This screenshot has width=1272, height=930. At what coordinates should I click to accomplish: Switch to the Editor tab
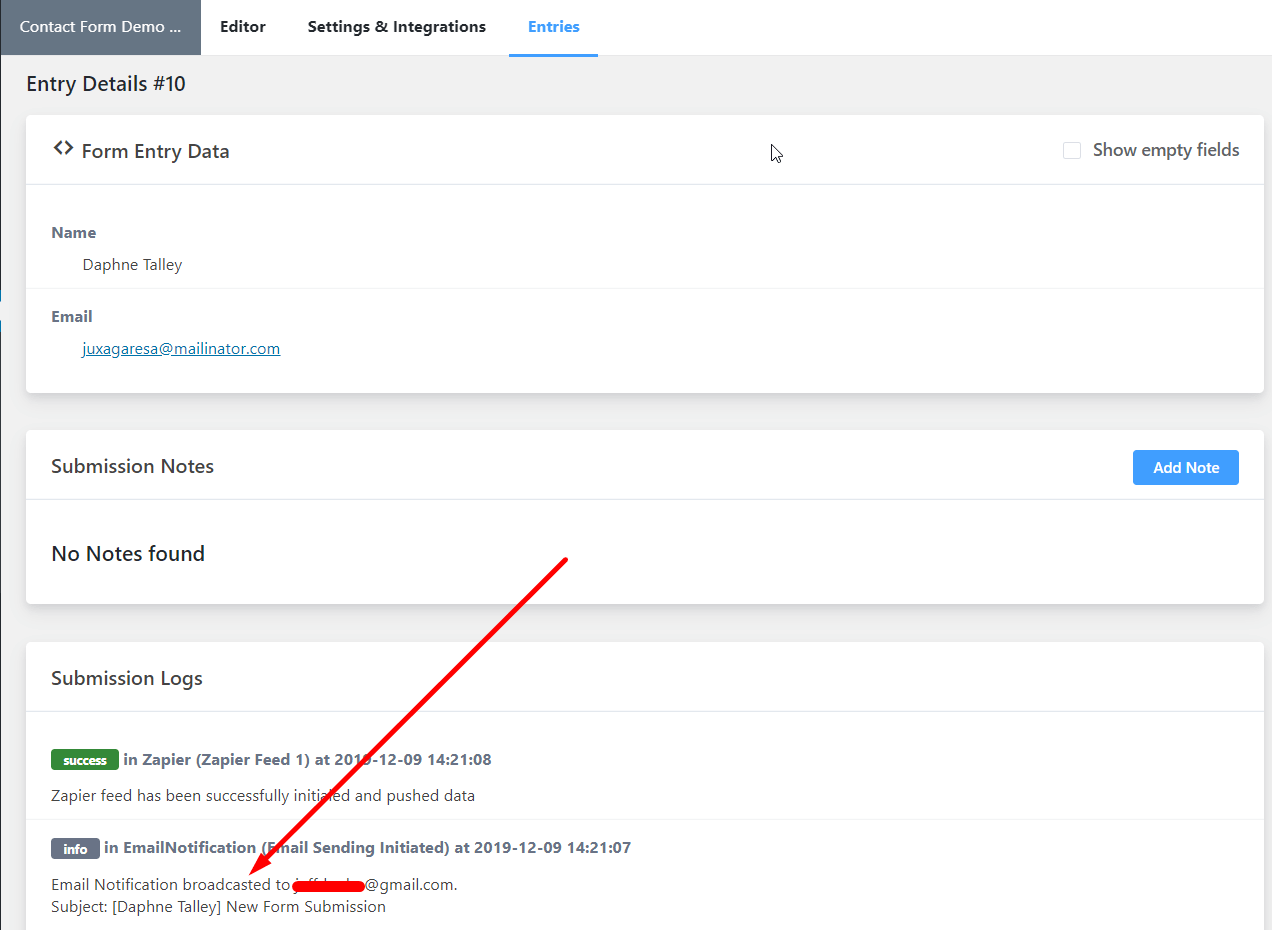243,27
